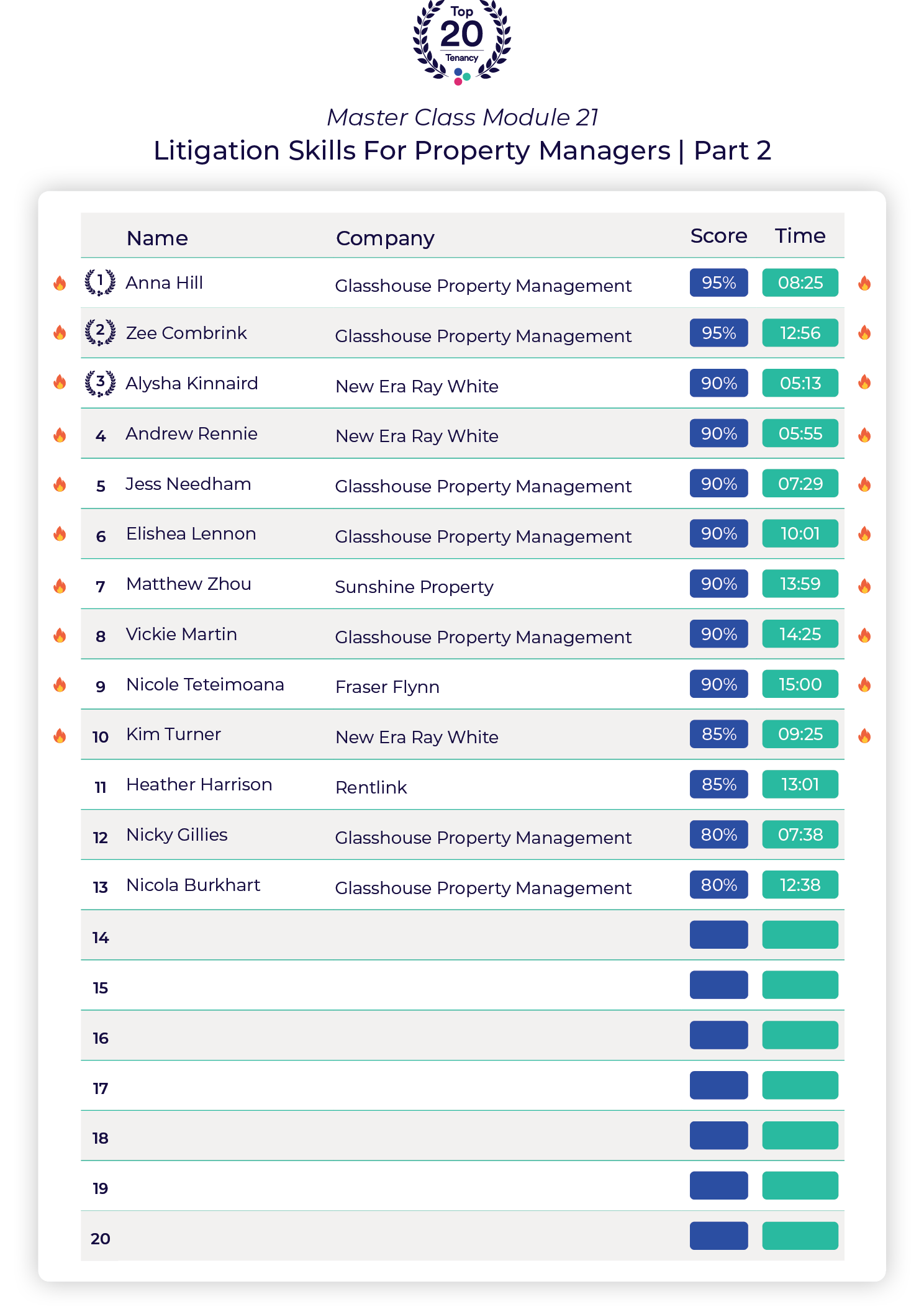
Task: Click the flame icon left of Nicole Teteimoana's row
Action: [60, 684]
